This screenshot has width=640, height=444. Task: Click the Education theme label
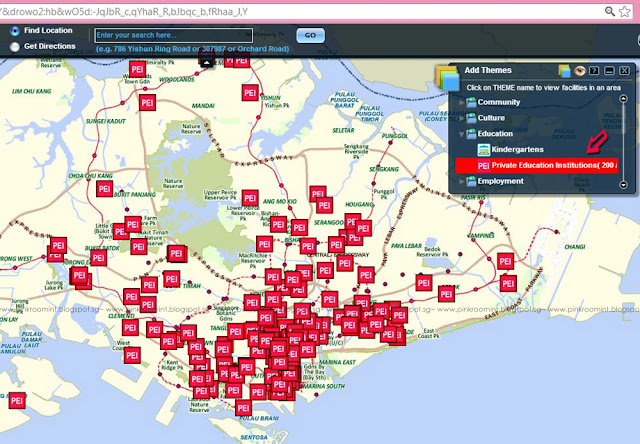(495, 134)
